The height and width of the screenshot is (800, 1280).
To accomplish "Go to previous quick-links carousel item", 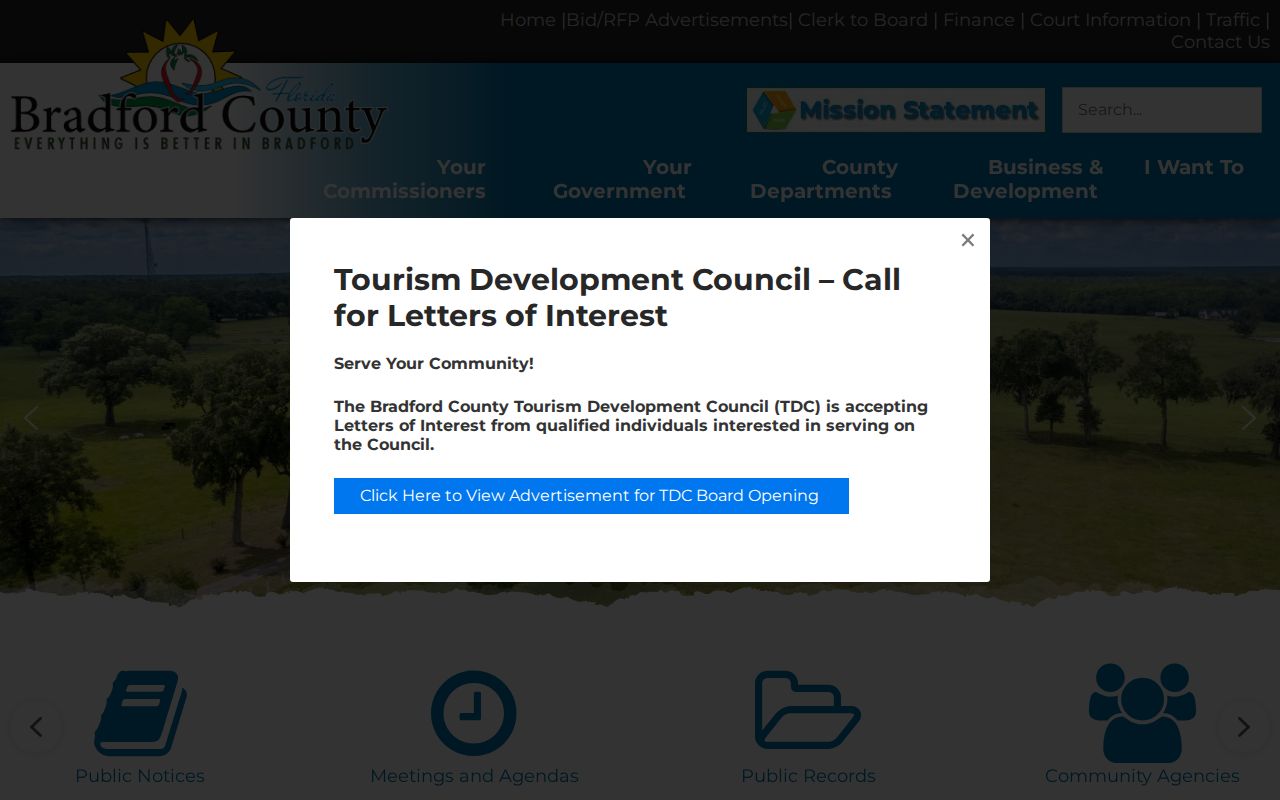I will click(36, 727).
